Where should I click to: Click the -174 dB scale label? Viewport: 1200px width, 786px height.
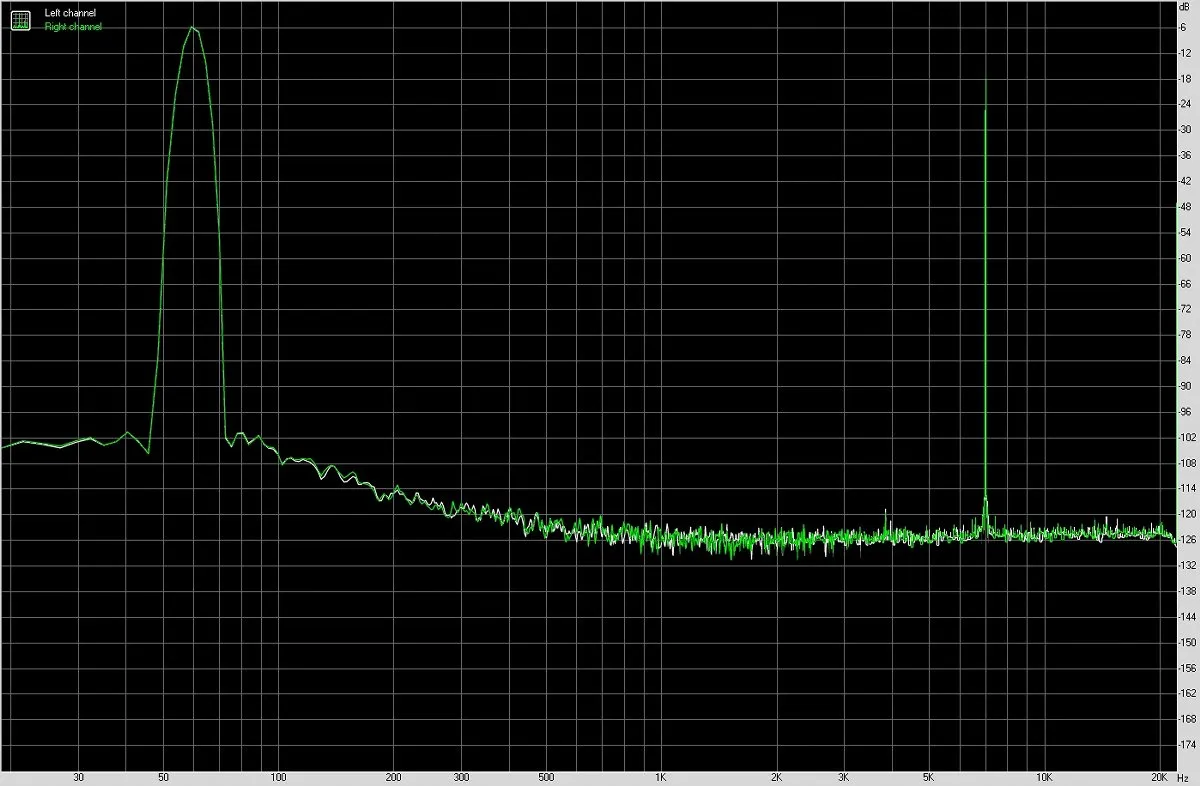click(x=1187, y=745)
